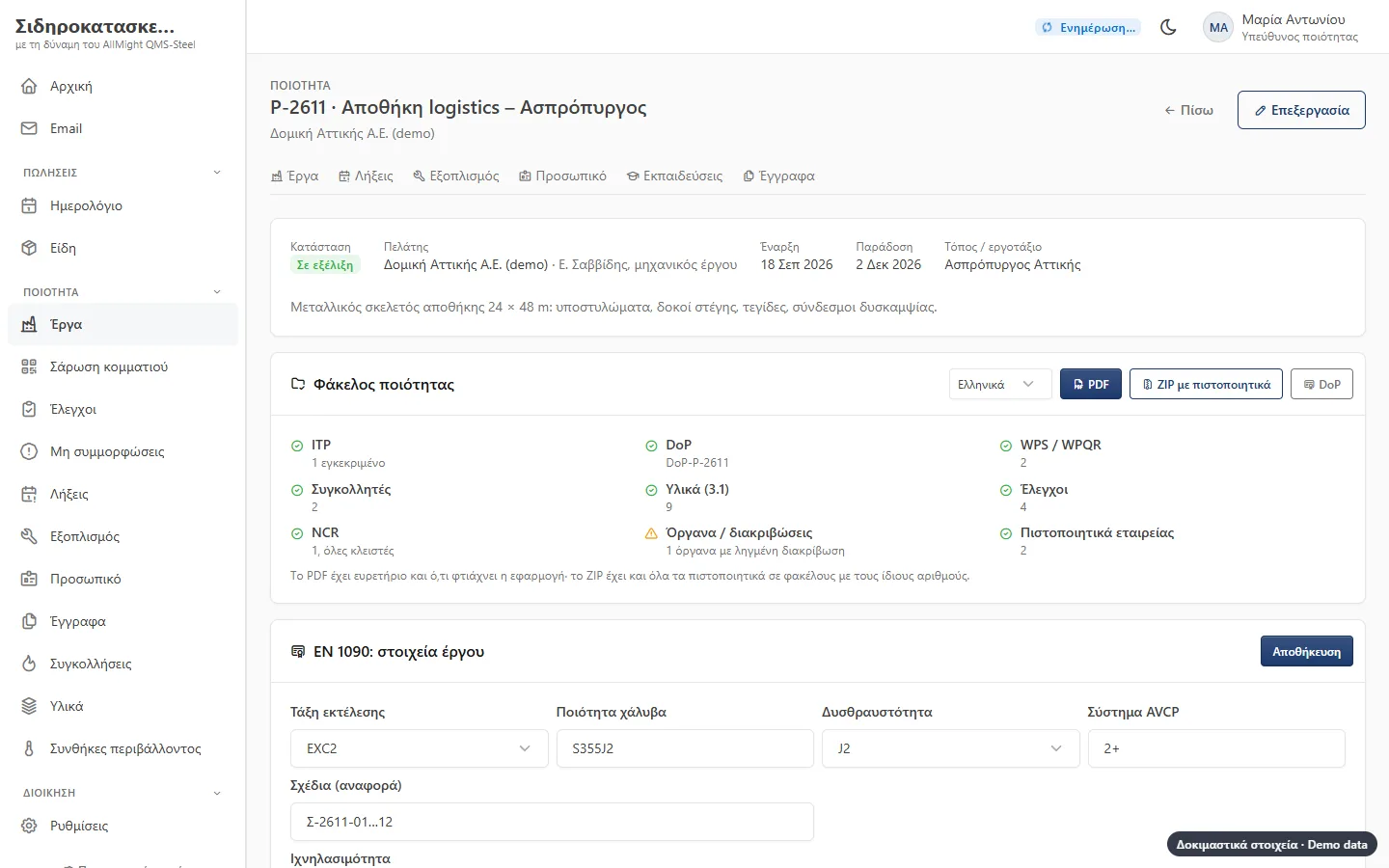Image resolution: width=1389 pixels, height=868 pixels.
Task: Open Σάρωση κομματιού QR icon
Action: tap(29, 366)
